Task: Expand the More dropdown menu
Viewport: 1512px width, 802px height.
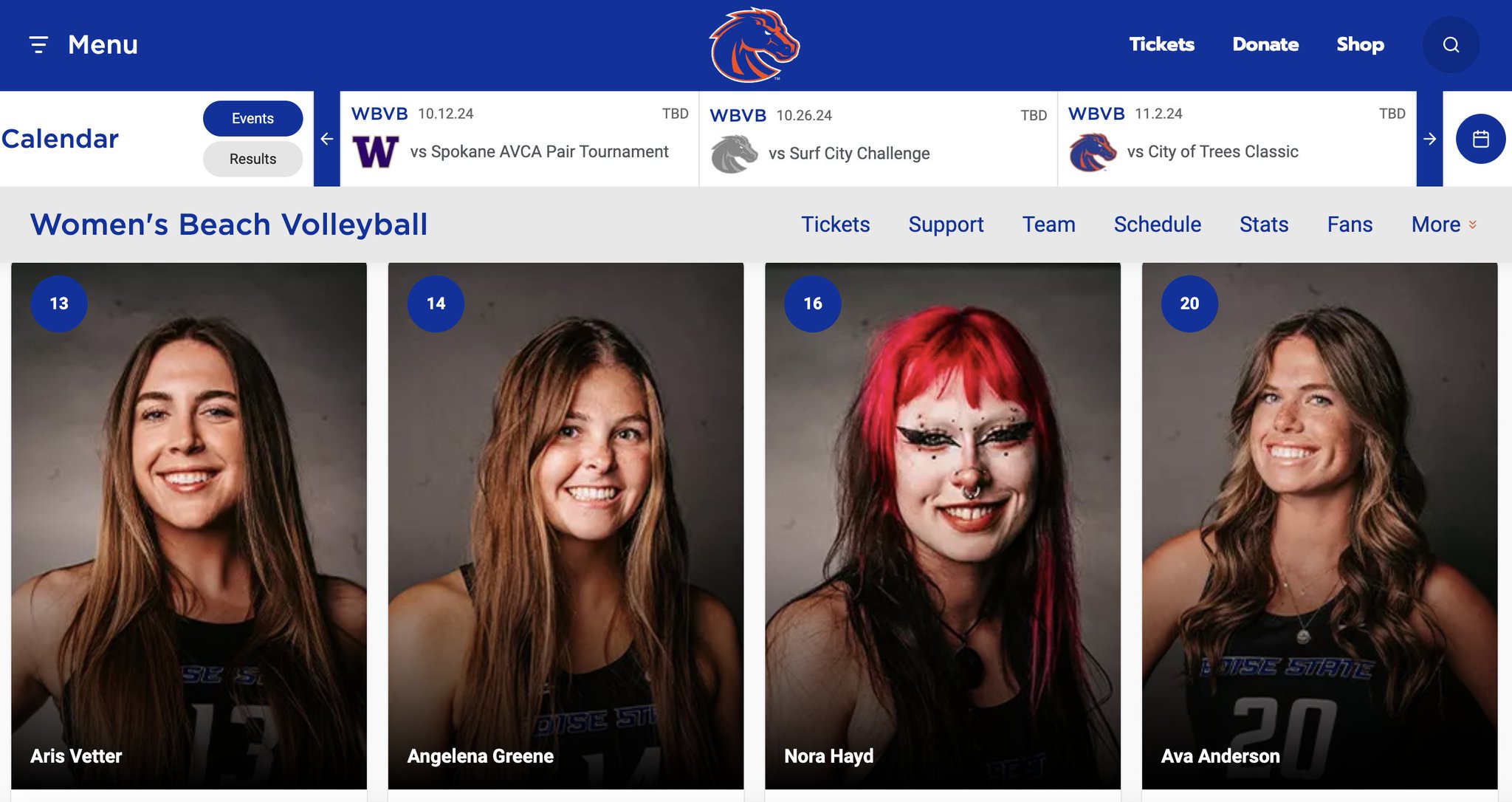Action: 1444,225
